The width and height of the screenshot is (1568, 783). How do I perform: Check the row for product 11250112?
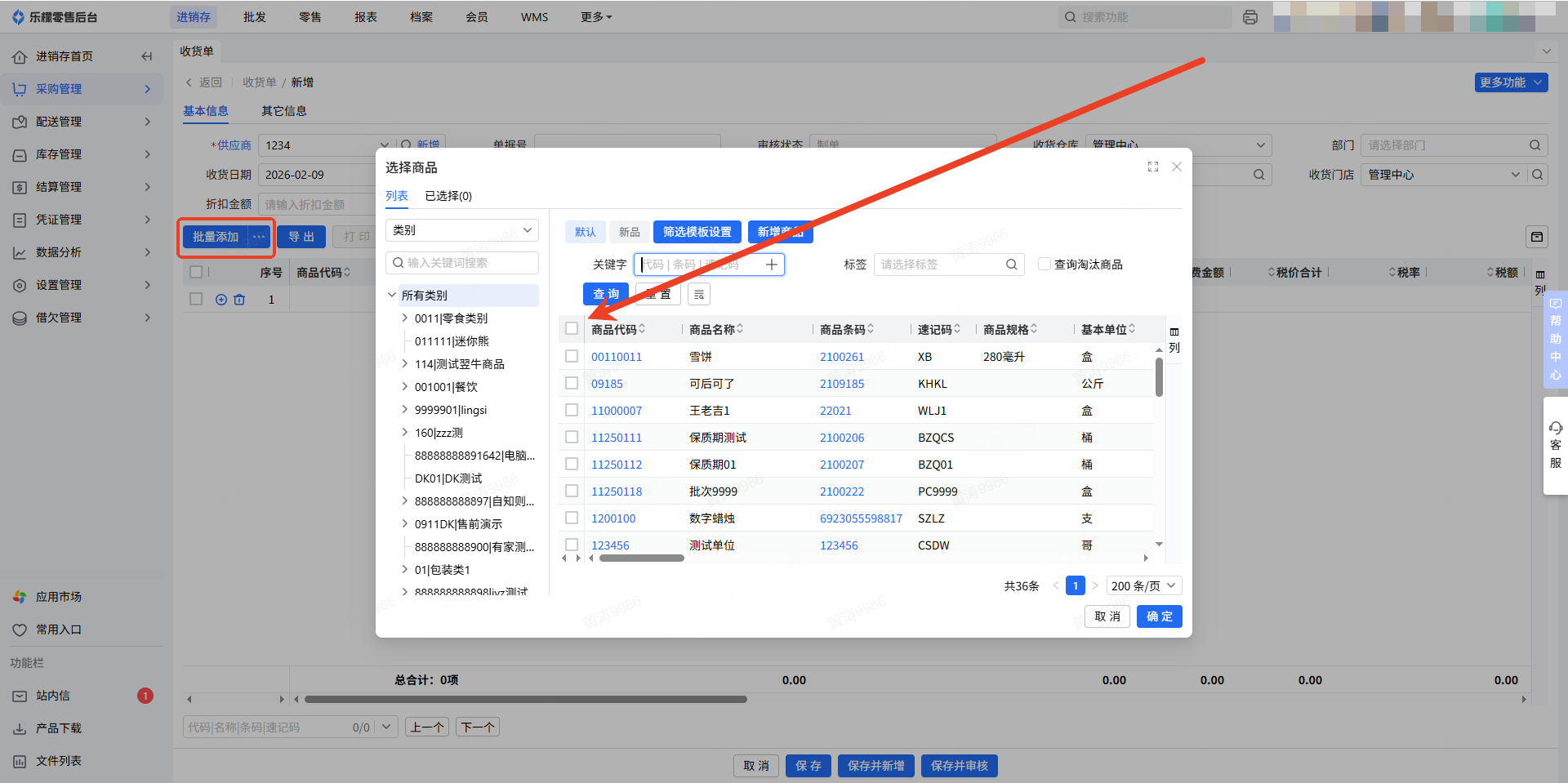572,464
